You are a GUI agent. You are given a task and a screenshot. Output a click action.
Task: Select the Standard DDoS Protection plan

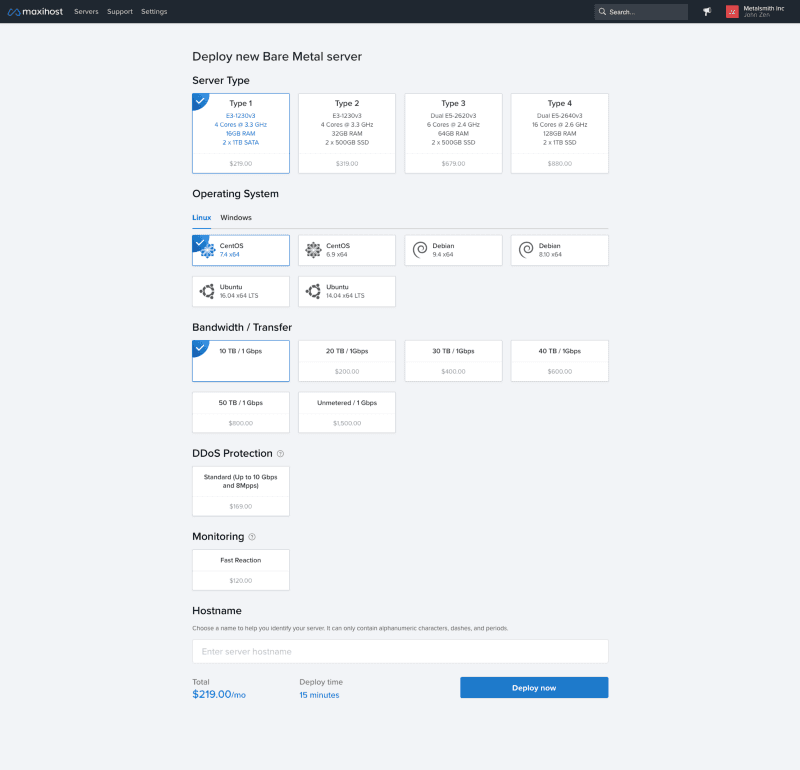[240, 490]
